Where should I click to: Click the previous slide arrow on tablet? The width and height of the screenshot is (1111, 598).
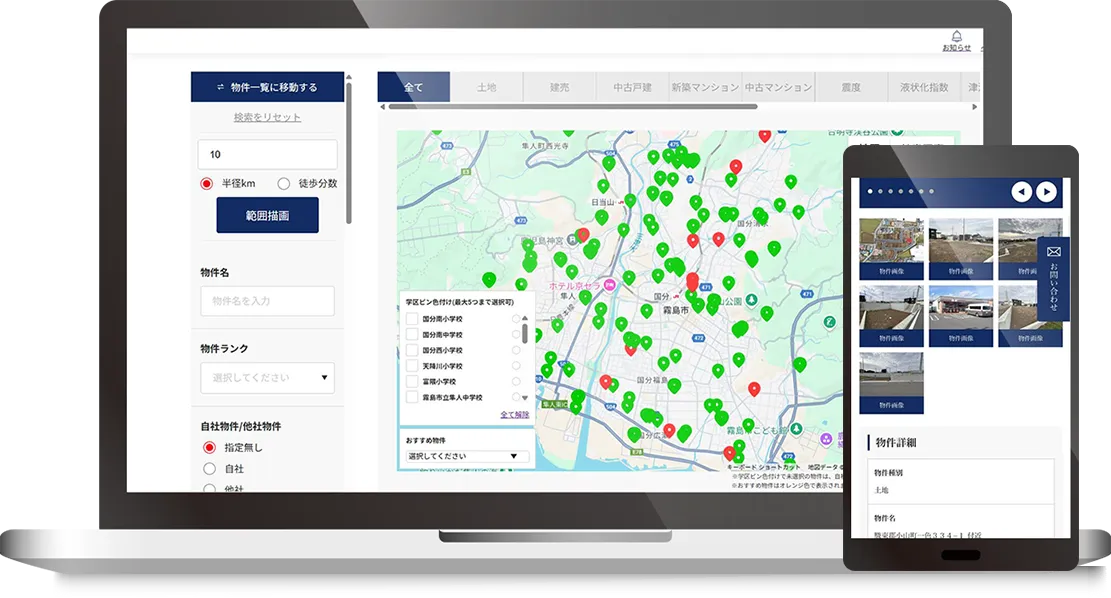[x=1021, y=192]
